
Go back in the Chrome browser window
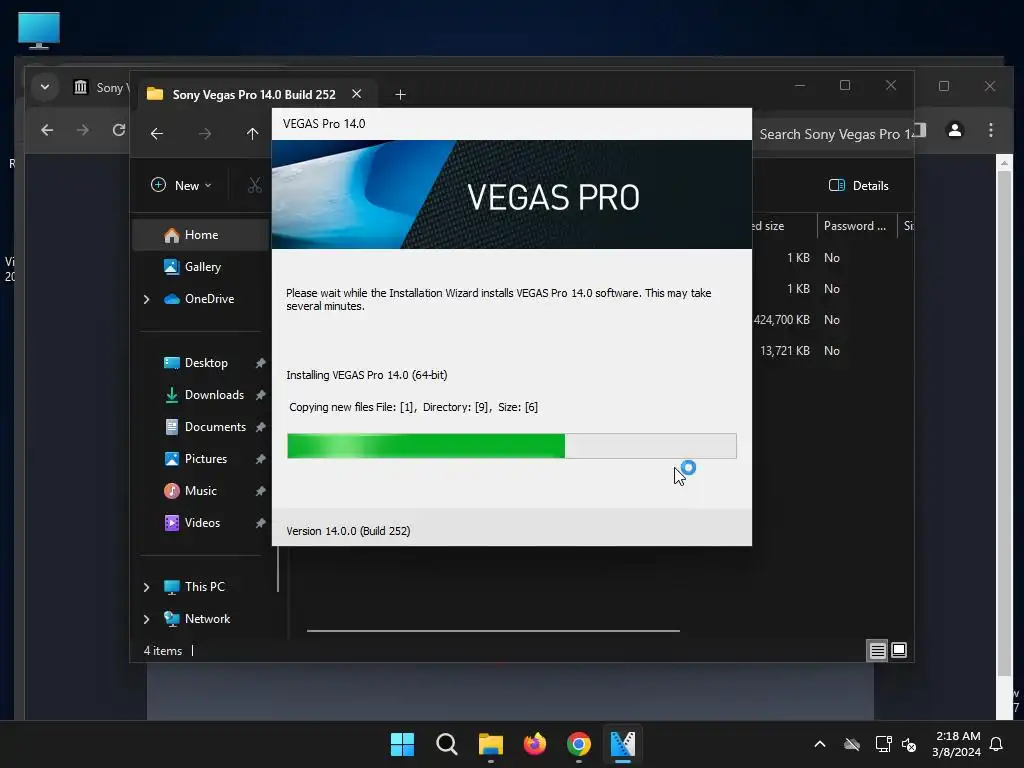pos(47,130)
